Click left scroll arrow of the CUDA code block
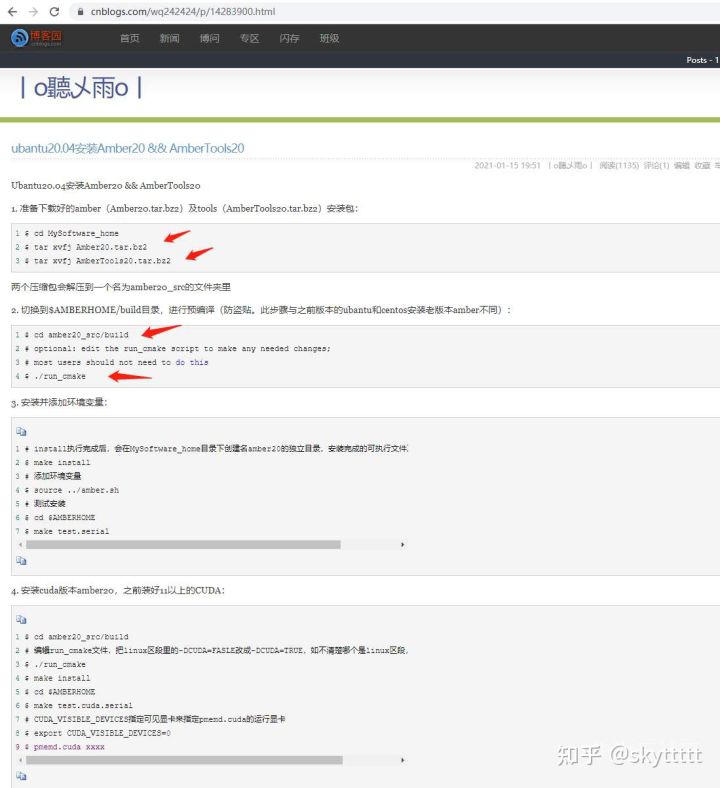The height and width of the screenshot is (788, 720). pos(20,760)
